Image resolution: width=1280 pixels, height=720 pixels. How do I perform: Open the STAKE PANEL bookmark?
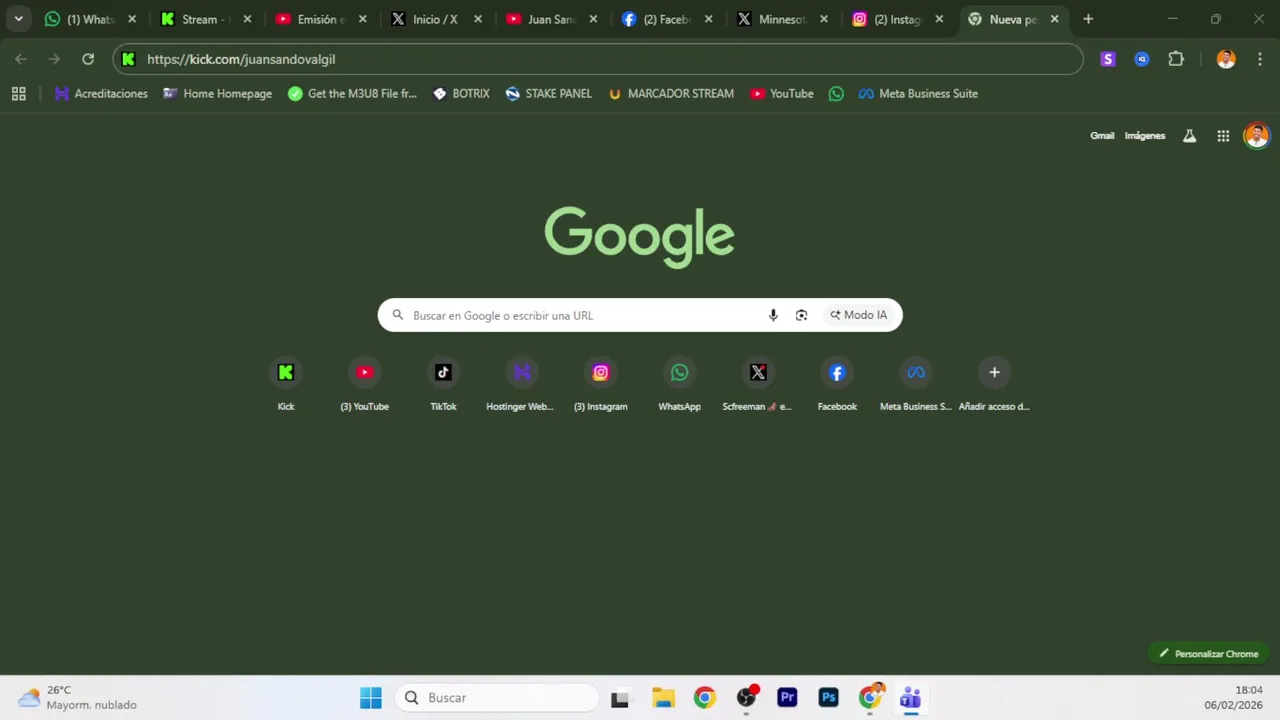coord(548,93)
